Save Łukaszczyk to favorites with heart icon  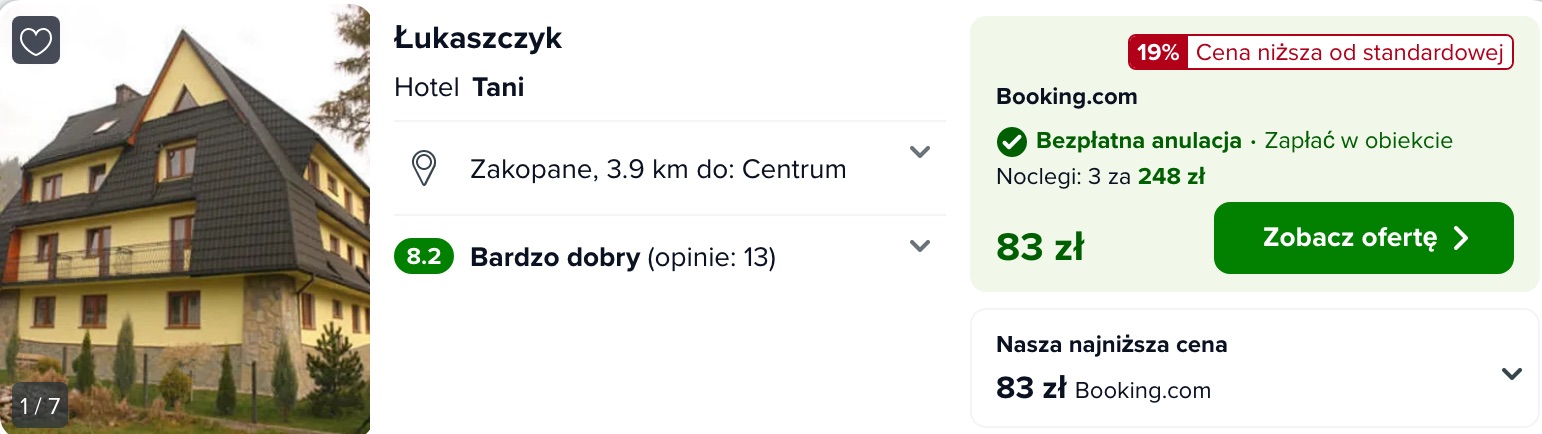36,40
